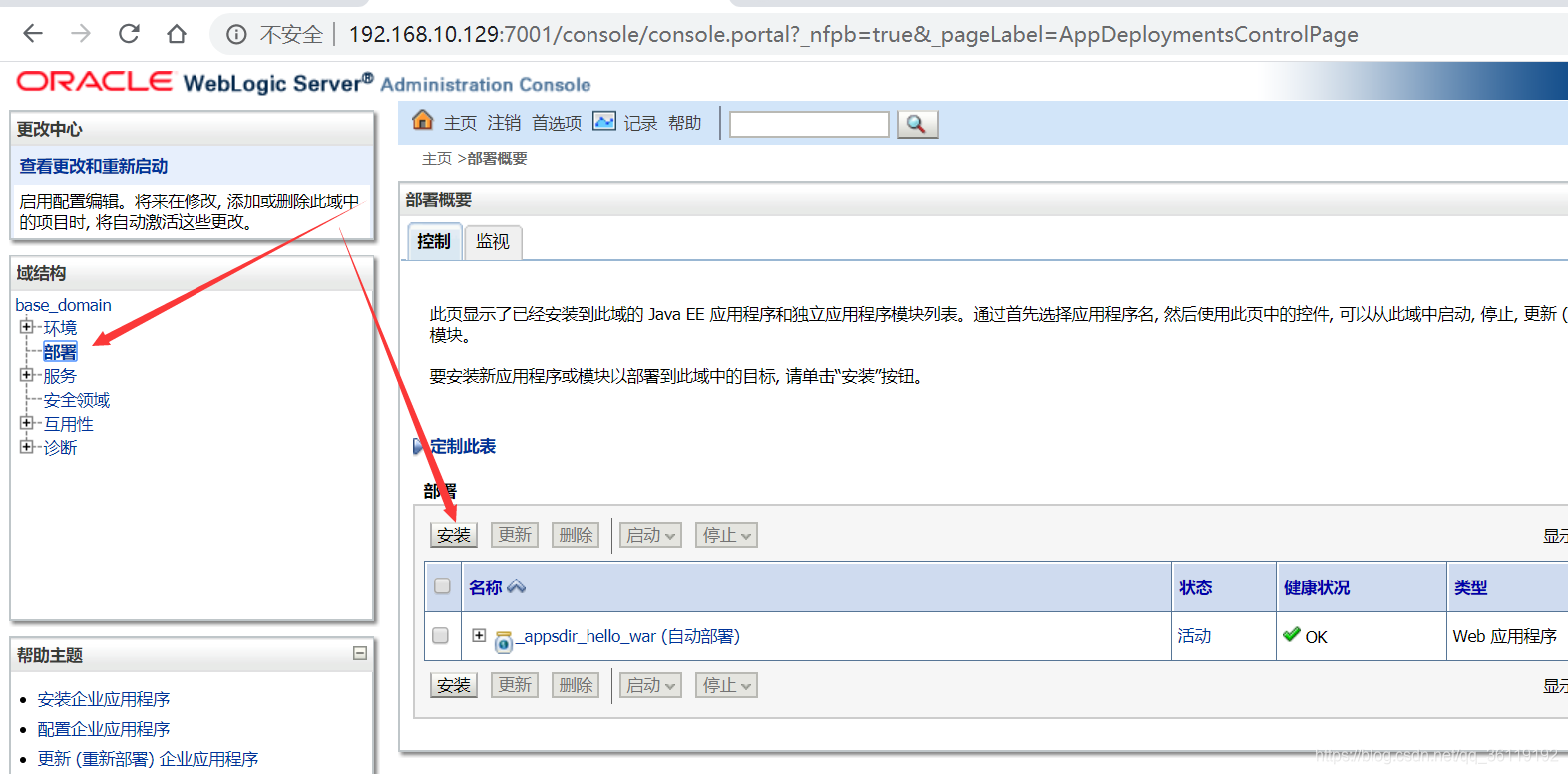Click the lower 安装 button below table
Viewport: 1568px width, 774px height.
[x=454, y=685]
